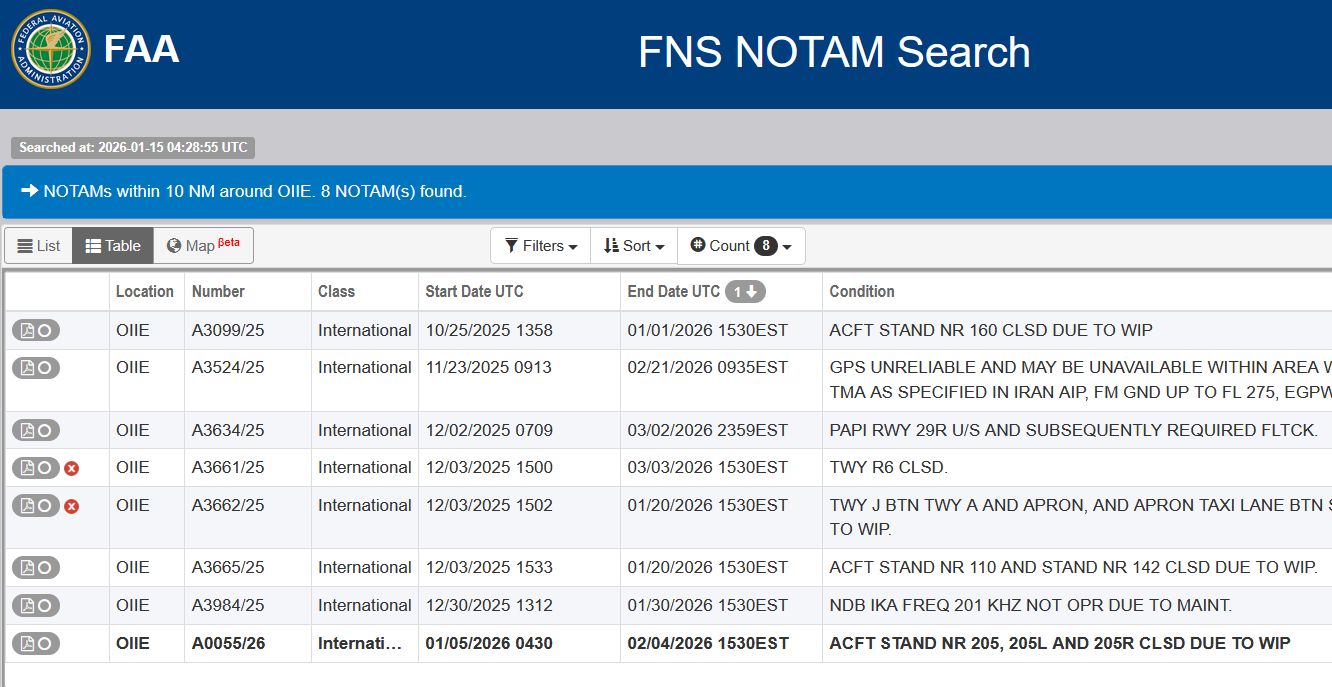
Task: Open the PDF icon for NOTAM A3662/25
Action: click(27, 506)
